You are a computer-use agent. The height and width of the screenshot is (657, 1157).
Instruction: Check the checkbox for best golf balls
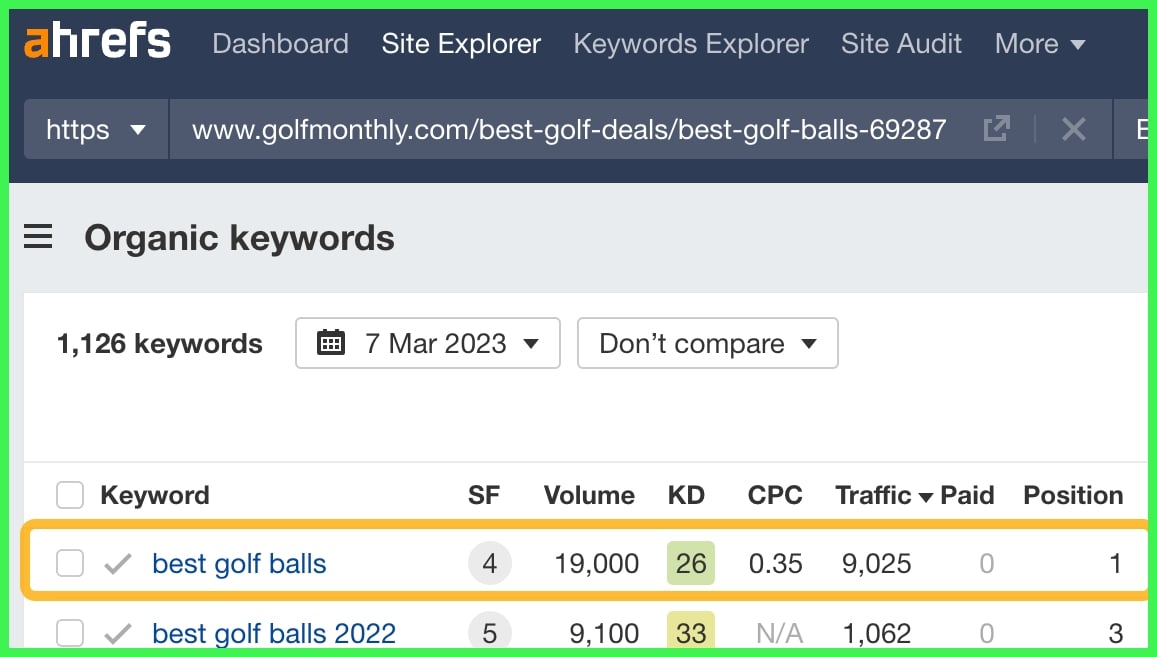pos(69,563)
